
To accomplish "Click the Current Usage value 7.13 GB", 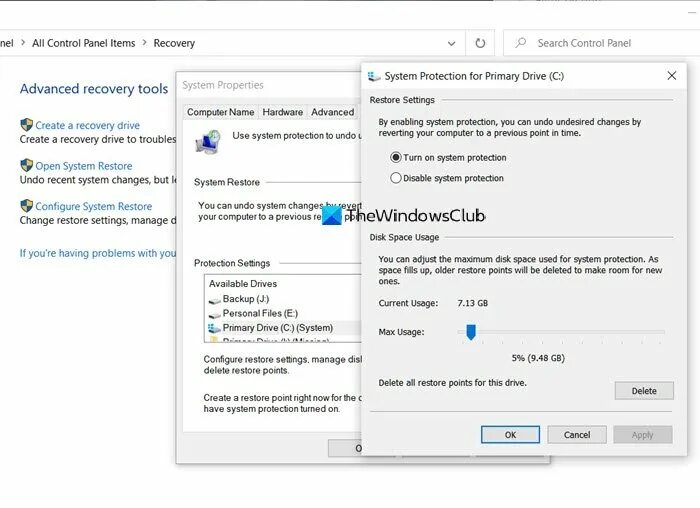I will [472, 304].
